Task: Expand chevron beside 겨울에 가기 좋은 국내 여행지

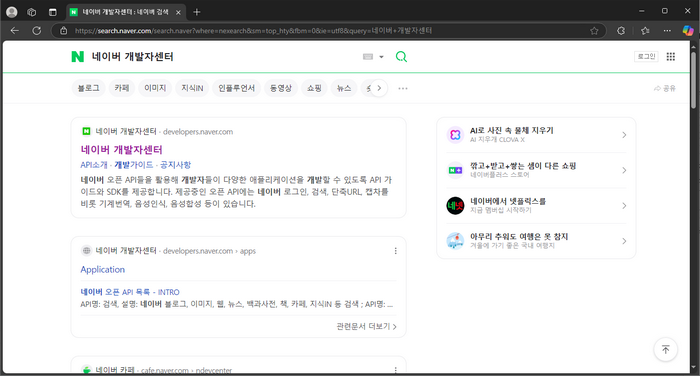Action: (x=624, y=241)
